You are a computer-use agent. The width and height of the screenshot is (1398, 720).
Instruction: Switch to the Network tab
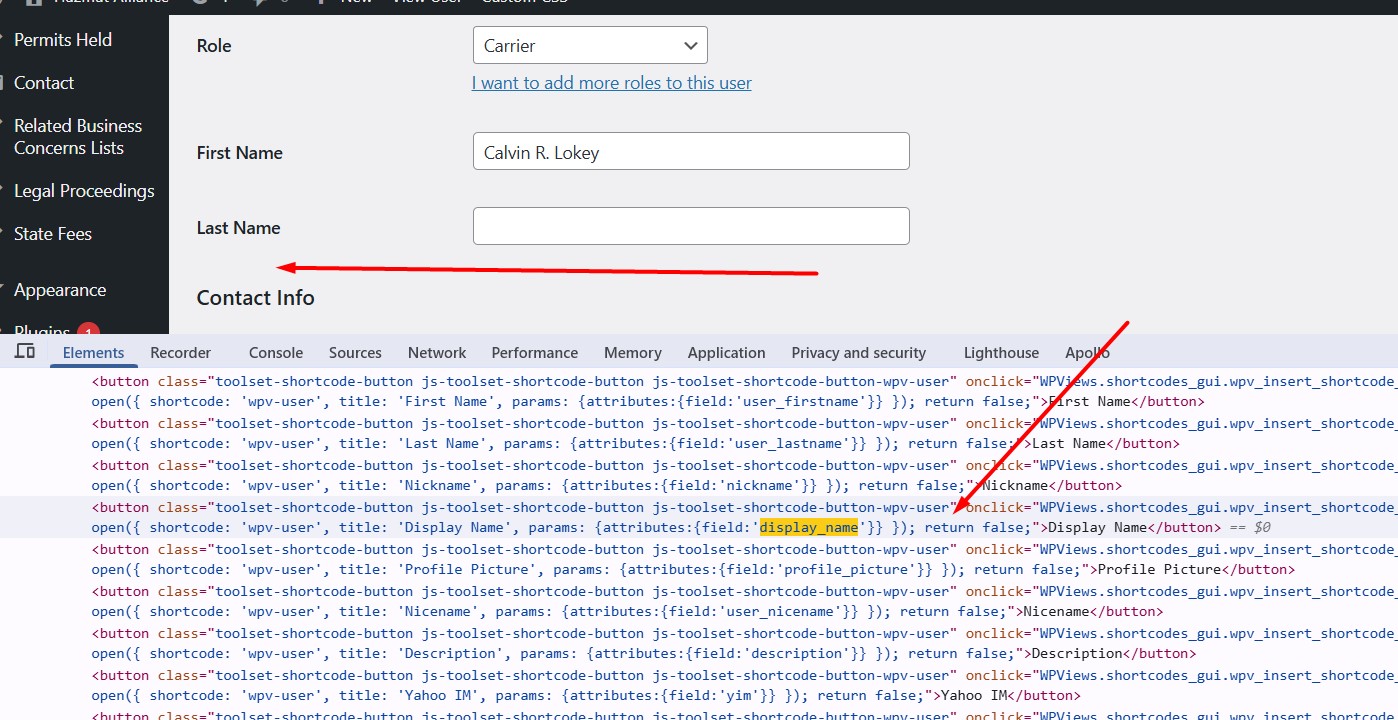[x=437, y=353]
